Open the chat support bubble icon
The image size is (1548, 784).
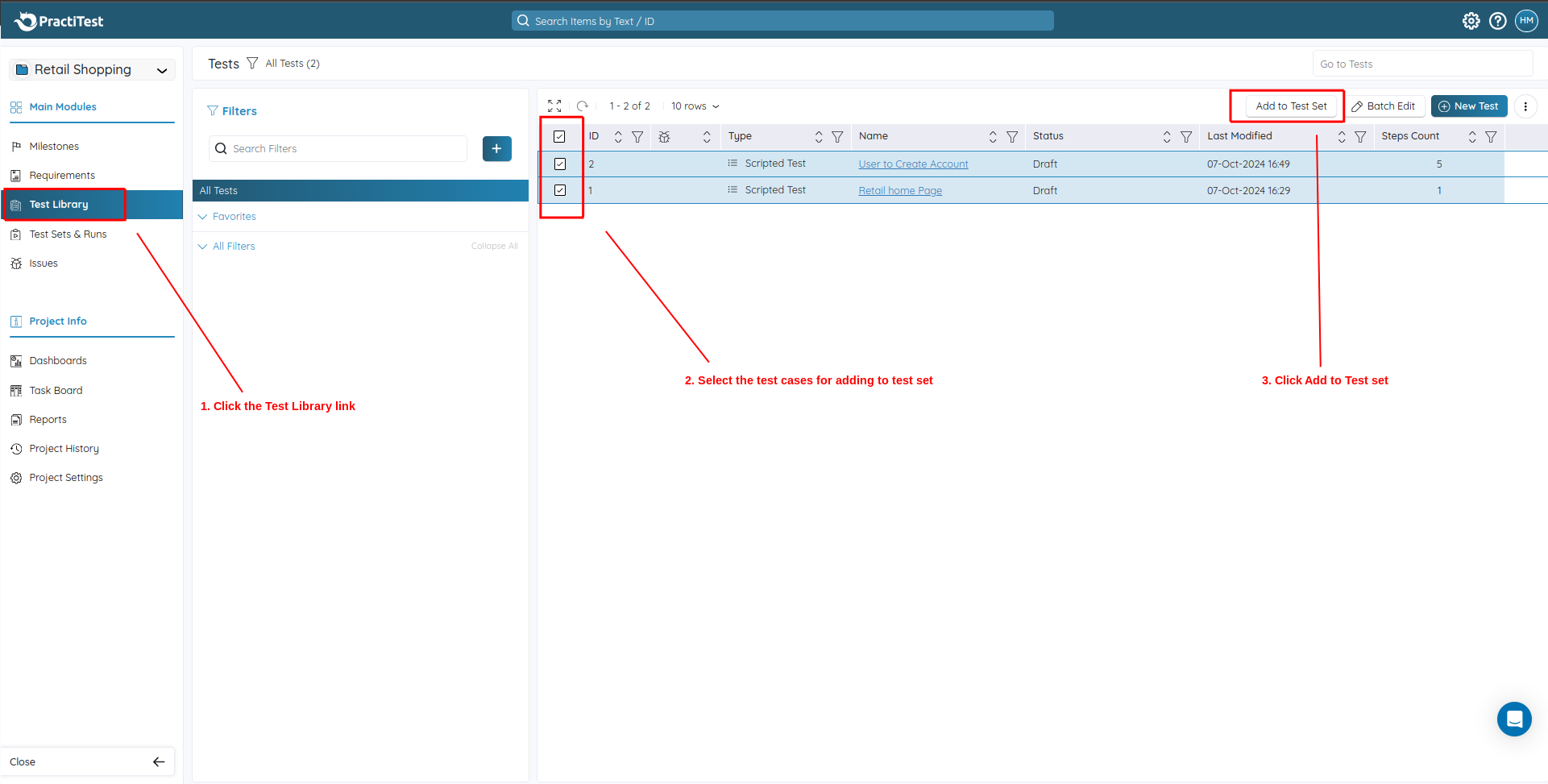[1514, 719]
